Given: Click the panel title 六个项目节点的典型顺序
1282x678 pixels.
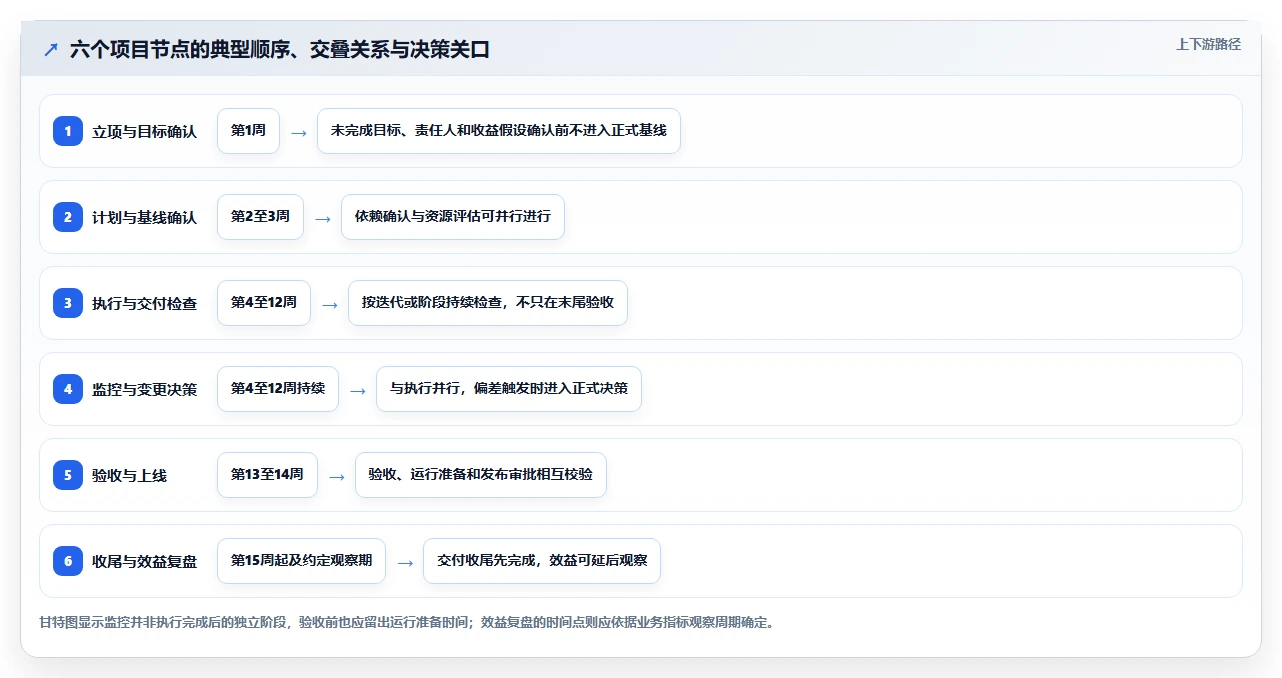Looking at the screenshot, I should coord(280,49).
